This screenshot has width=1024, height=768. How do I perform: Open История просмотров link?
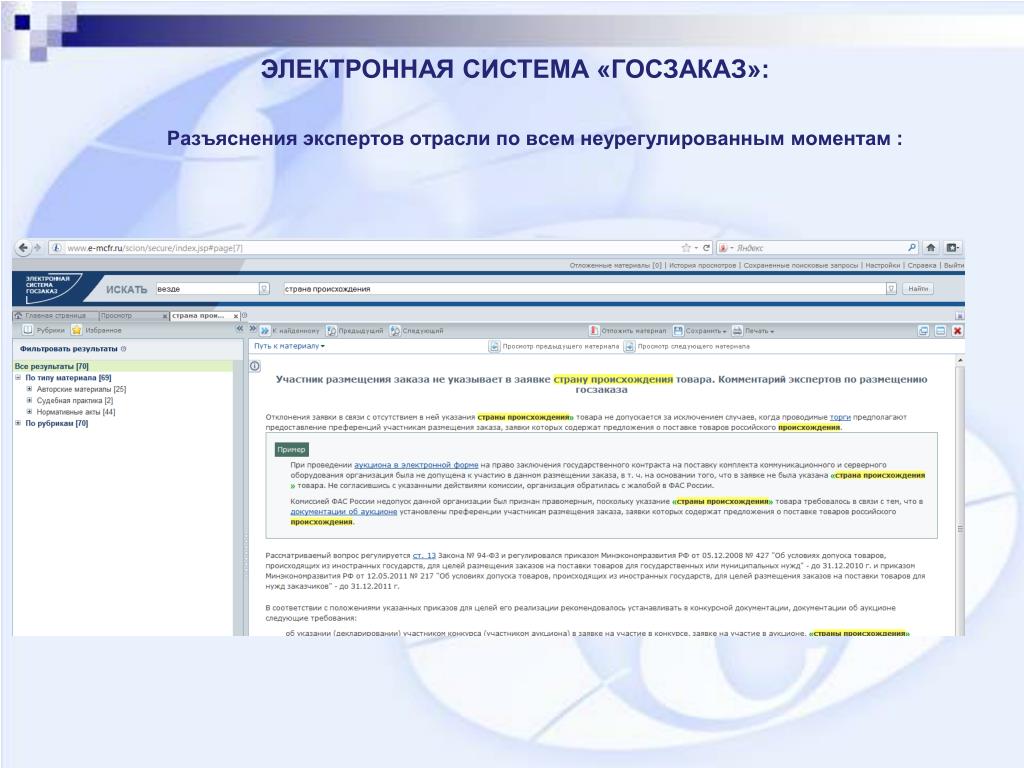701,266
